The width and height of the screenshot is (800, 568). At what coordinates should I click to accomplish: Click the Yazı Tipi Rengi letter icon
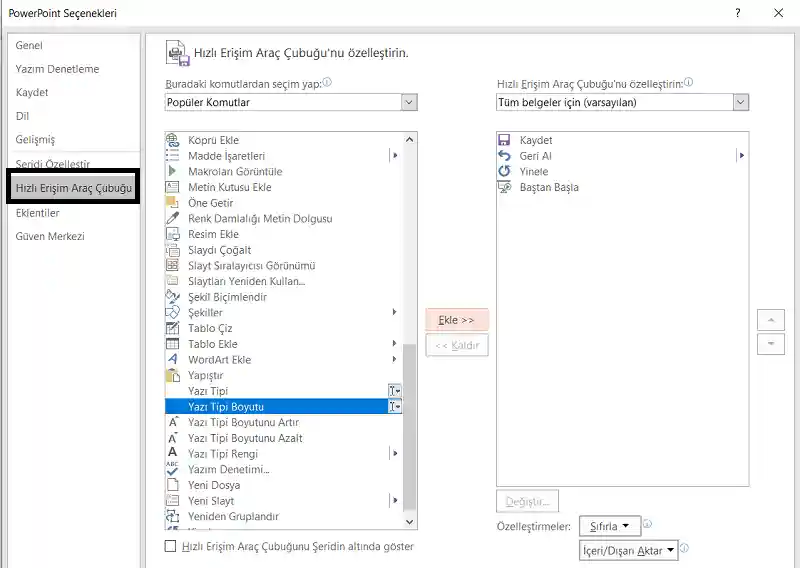(173, 453)
